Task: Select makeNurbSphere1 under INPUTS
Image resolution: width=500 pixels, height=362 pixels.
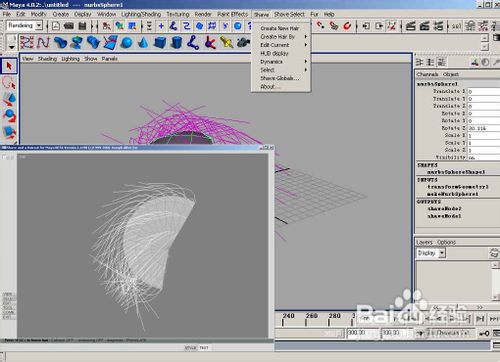Action: (453, 194)
